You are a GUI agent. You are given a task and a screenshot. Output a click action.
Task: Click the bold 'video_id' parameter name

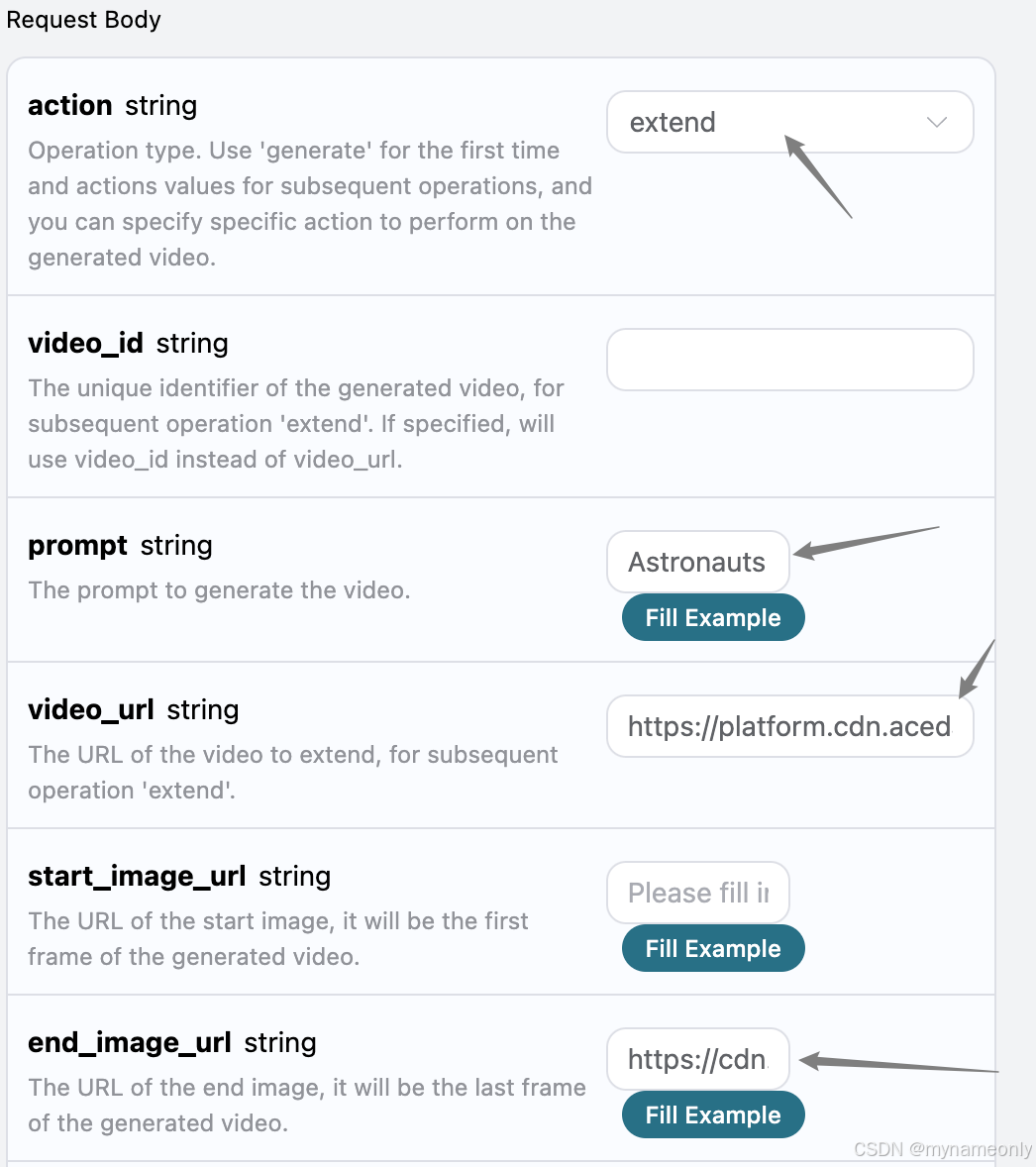coord(85,344)
